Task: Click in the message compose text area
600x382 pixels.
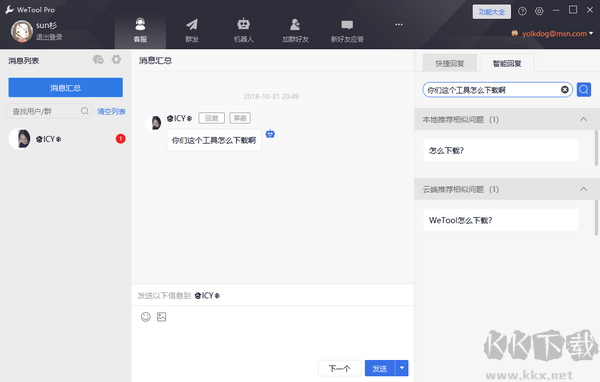Action: click(272, 341)
